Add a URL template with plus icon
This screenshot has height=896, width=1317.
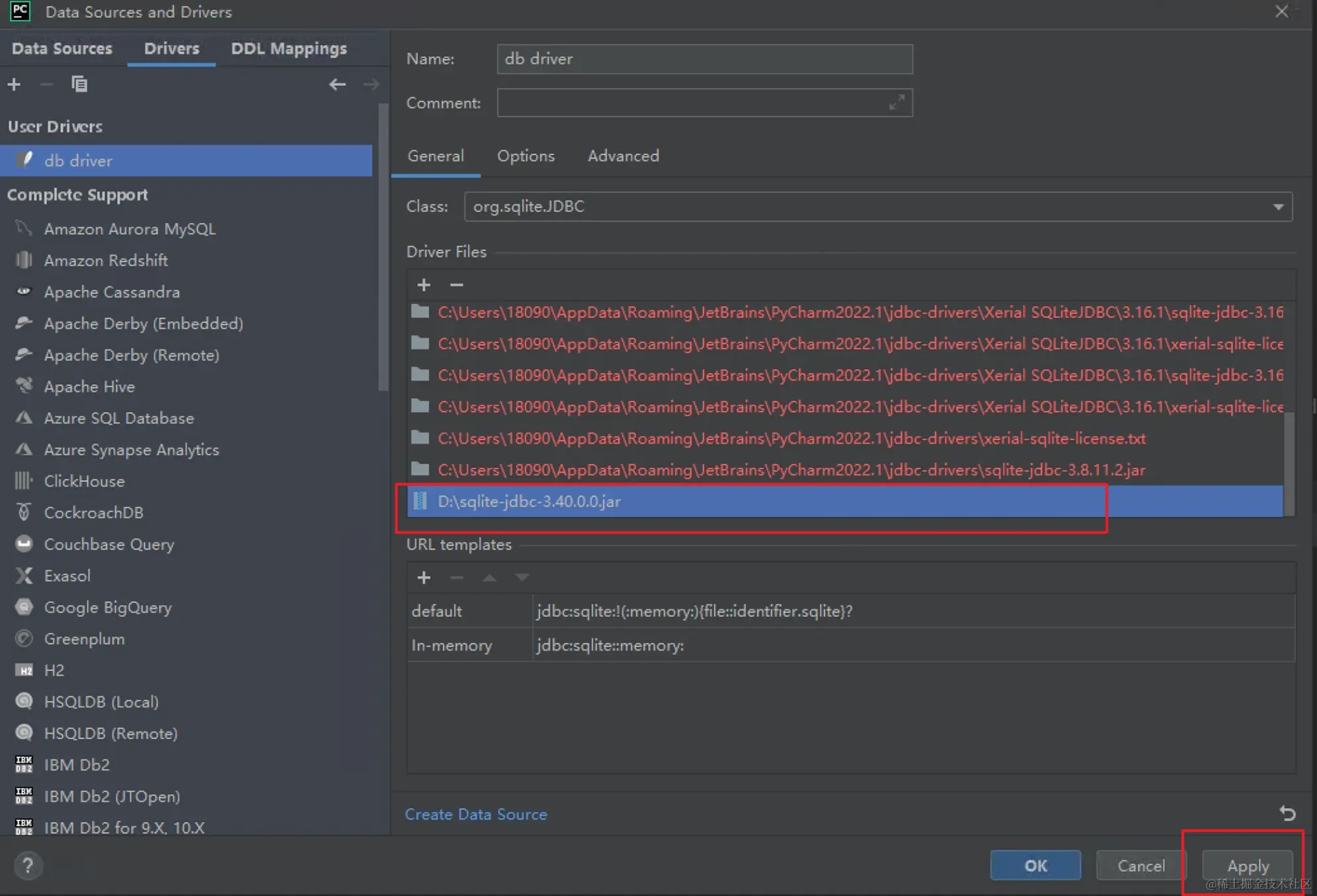click(x=423, y=578)
